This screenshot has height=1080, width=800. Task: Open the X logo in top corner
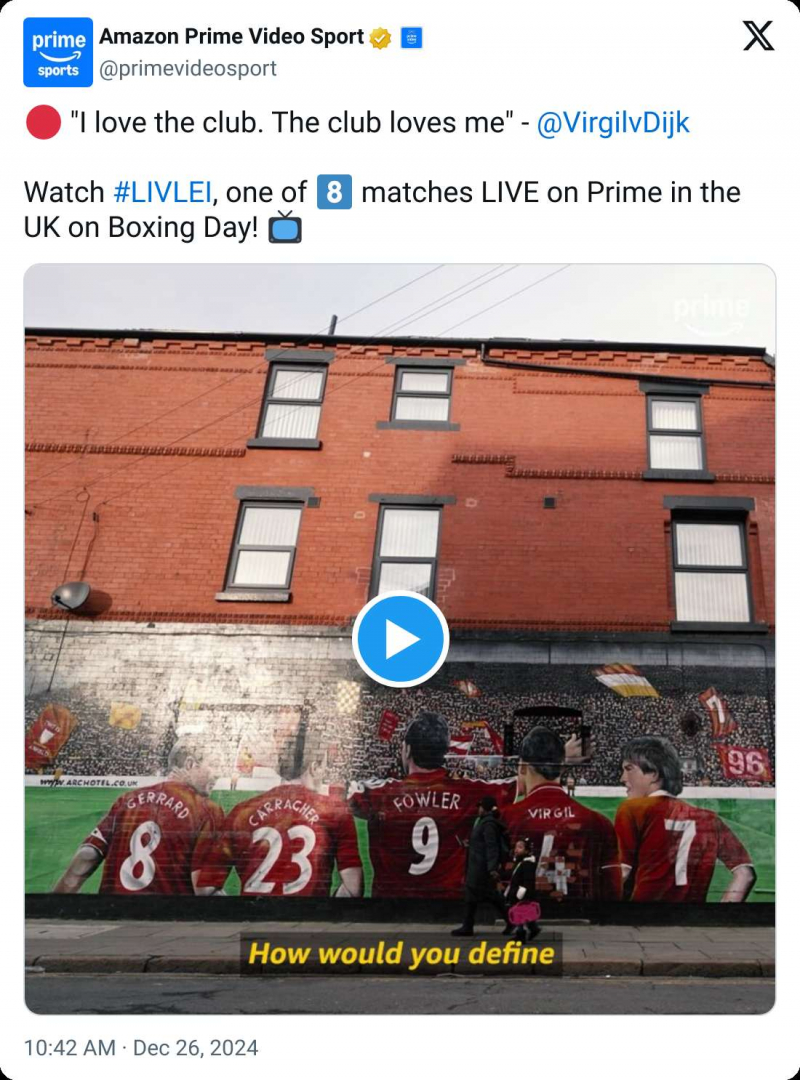(758, 35)
